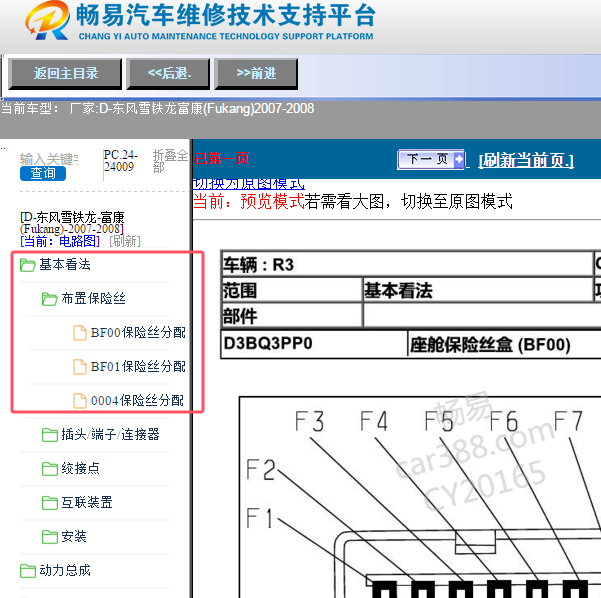601x598 pixels.
Task: Click BF00保险丝分配 document icon
Action: (x=80, y=333)
